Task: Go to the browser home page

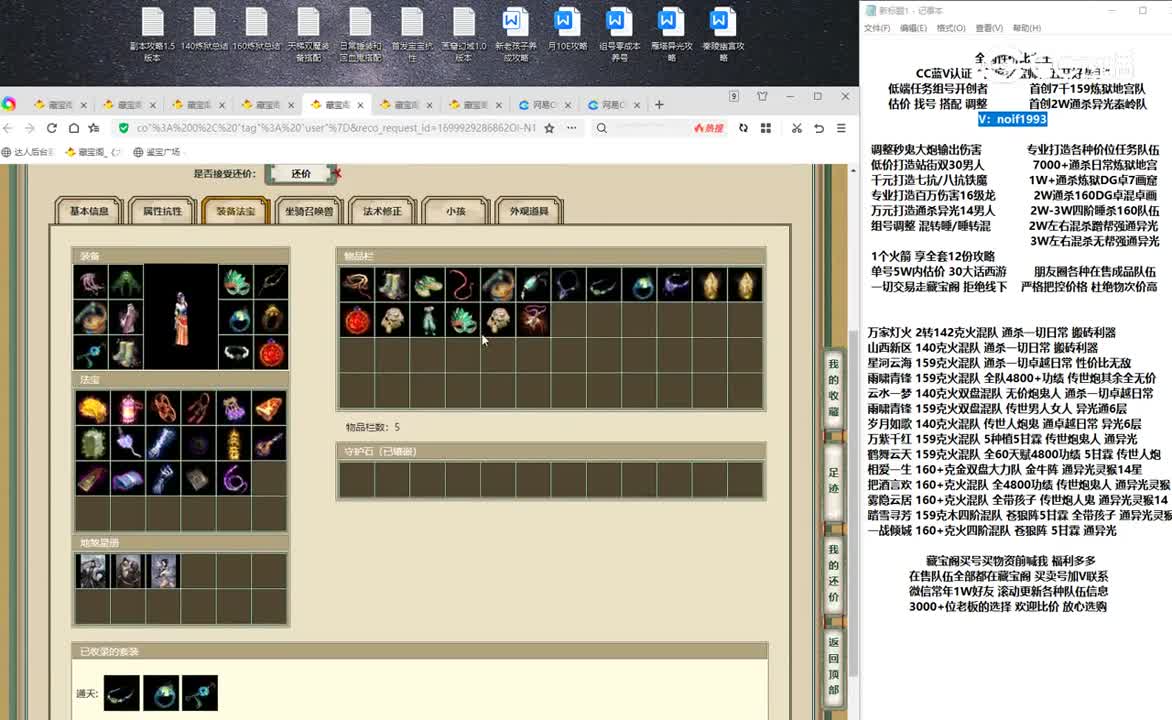Action: [73, 129]
